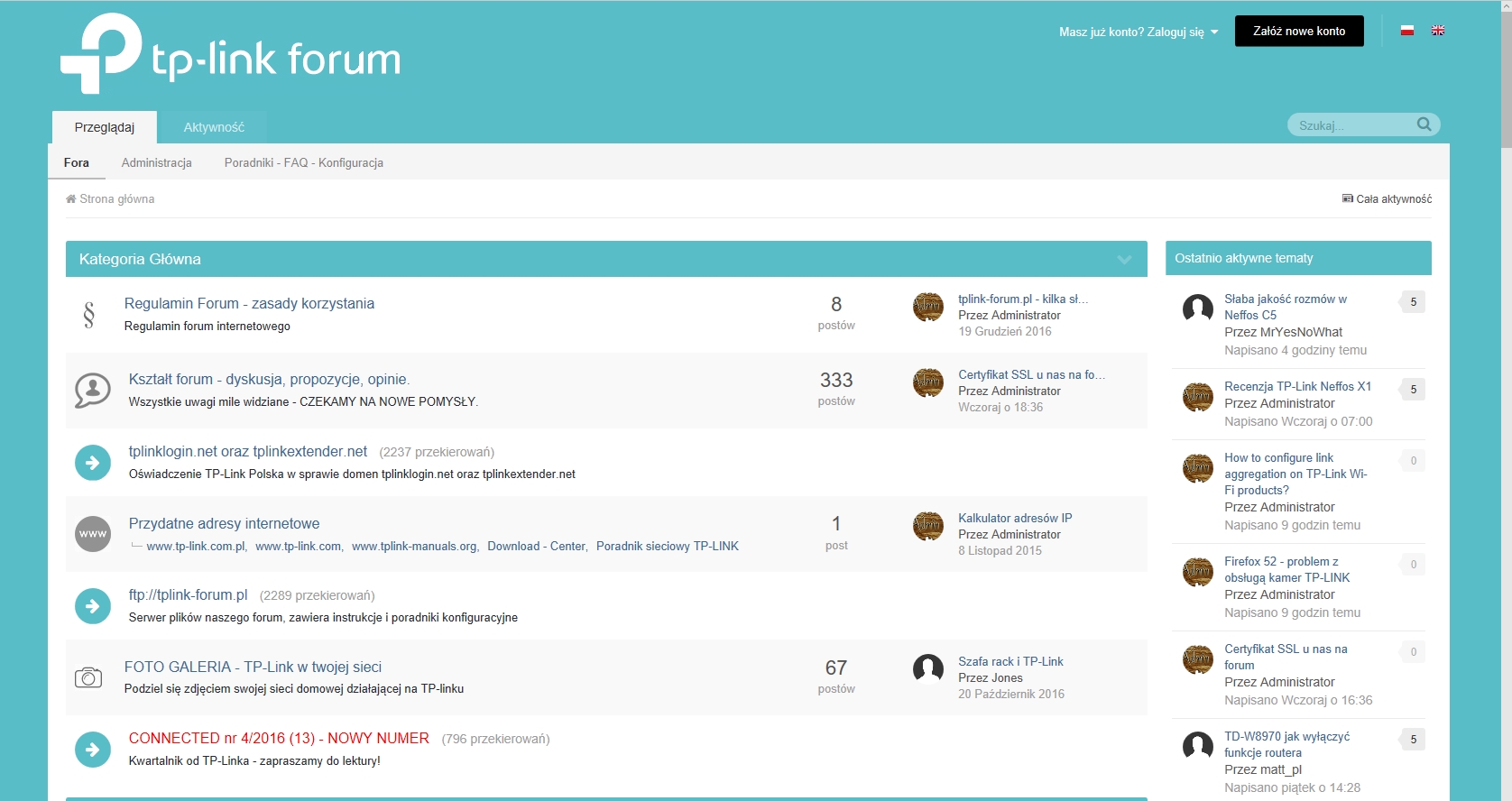
Task: Collapse the Kategoria Główna section
Action: (x=1124, y=260)
